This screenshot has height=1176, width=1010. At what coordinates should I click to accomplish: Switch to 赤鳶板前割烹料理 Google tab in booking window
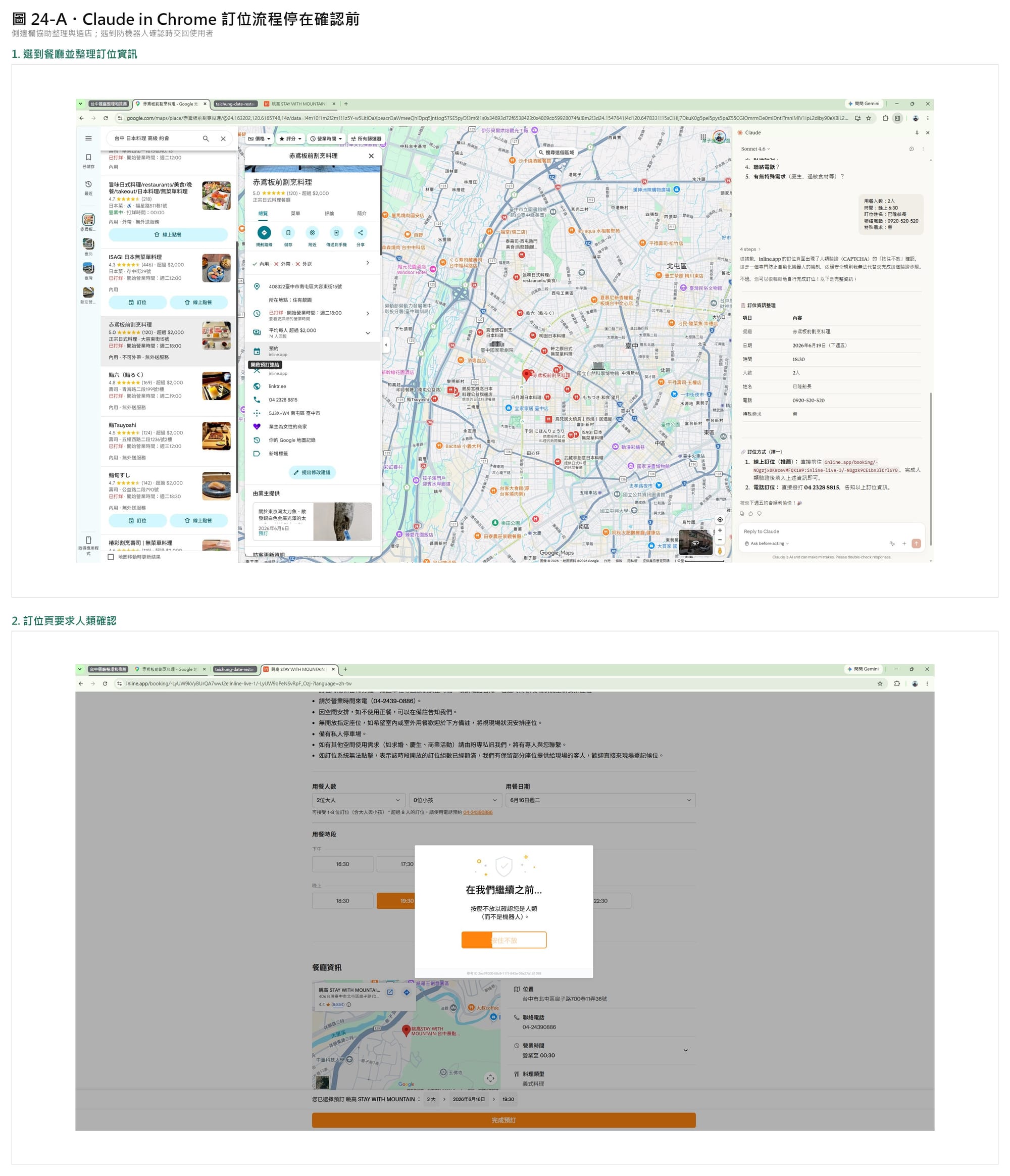tap(170, 669)
